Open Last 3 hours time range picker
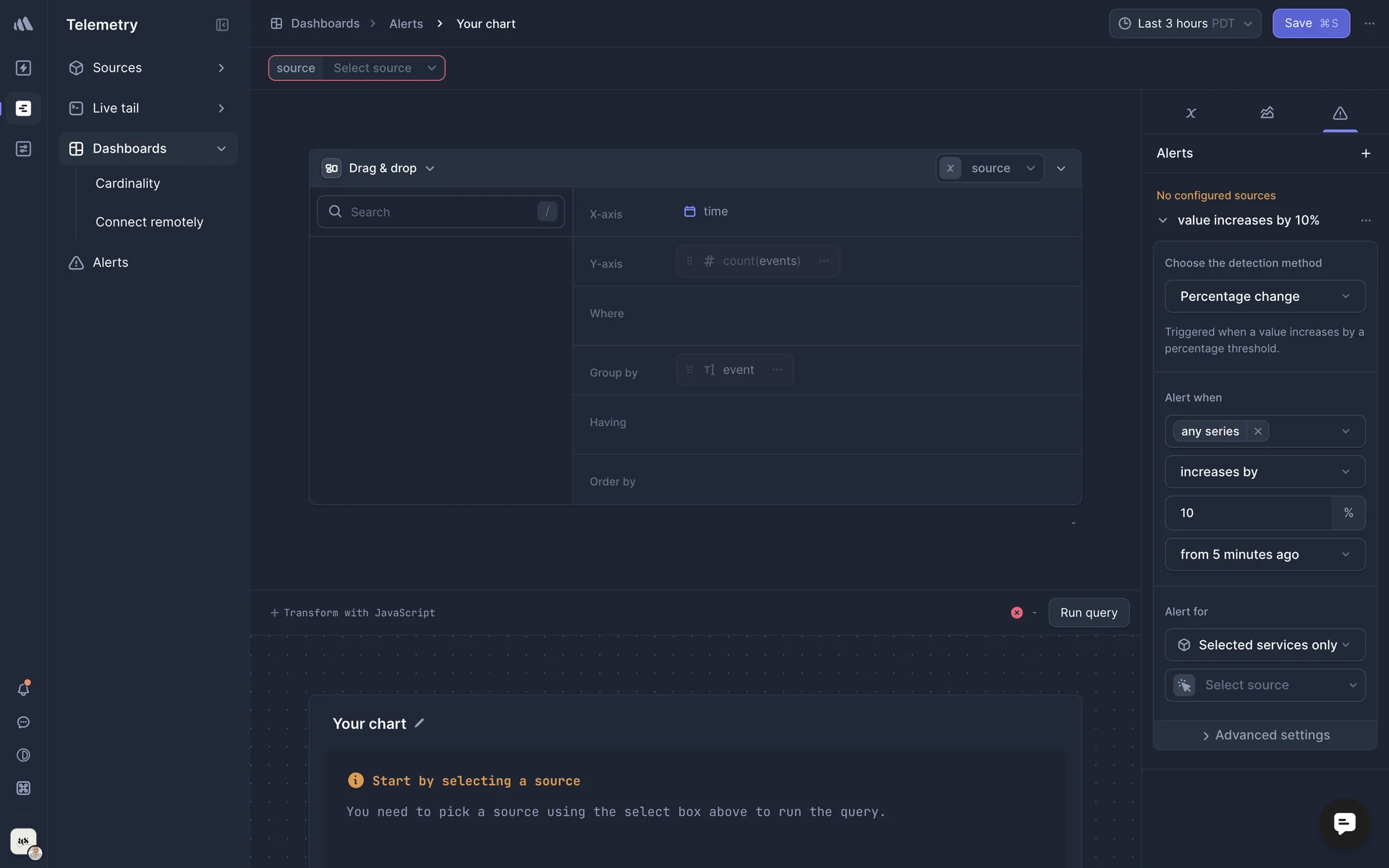Viewport: 1389px width, 868px height. coord(1185,24)
